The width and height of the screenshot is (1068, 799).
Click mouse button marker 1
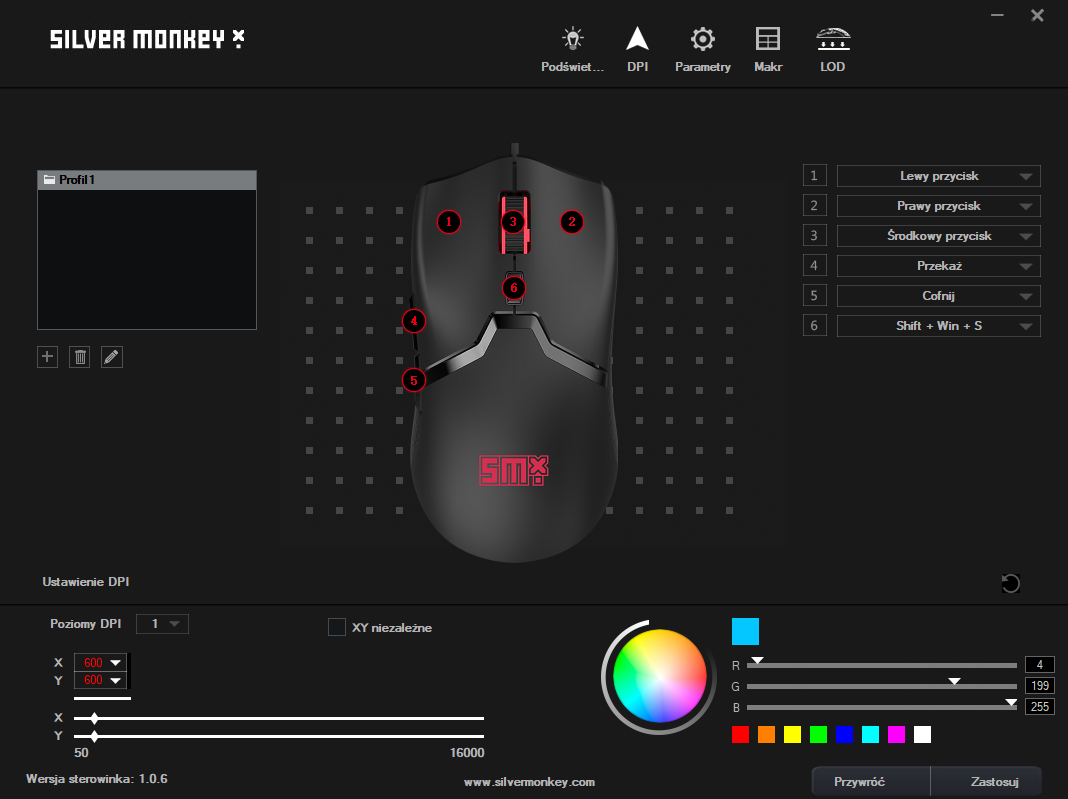448,221
